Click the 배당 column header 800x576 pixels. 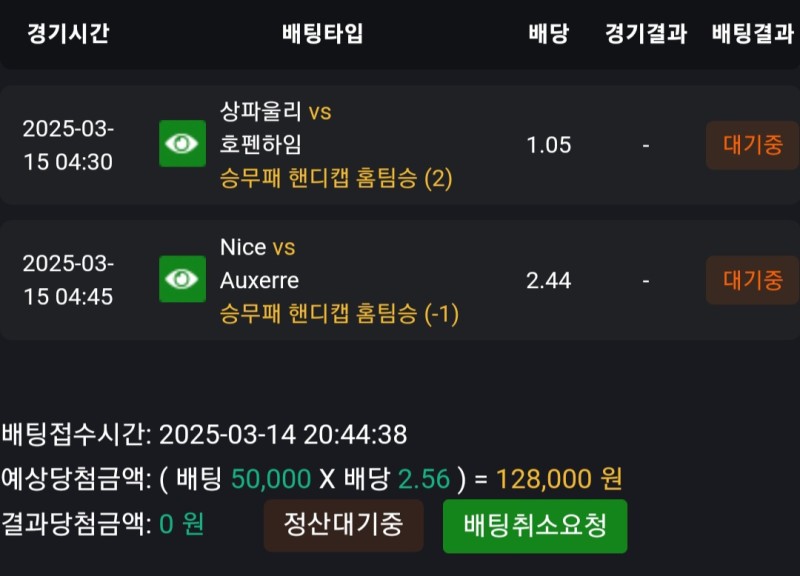coord(548,33)
